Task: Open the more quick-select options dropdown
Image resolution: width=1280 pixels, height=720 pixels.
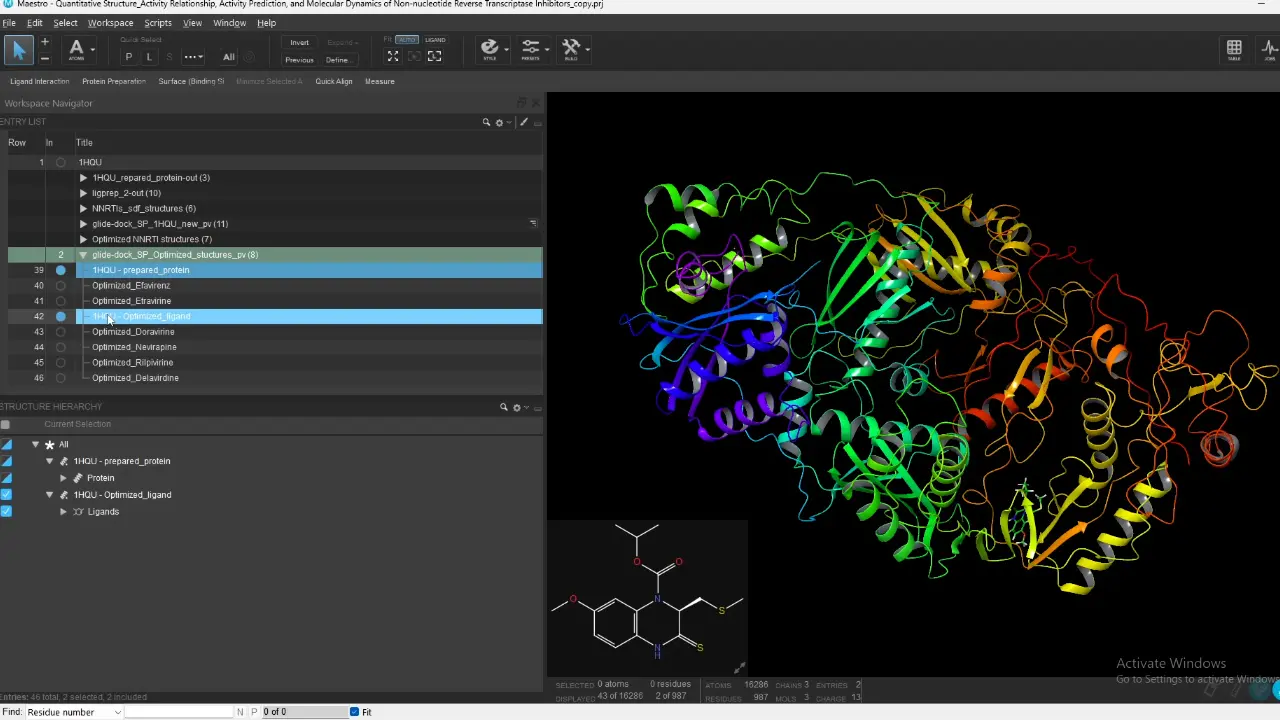Action: coord(193,57)
